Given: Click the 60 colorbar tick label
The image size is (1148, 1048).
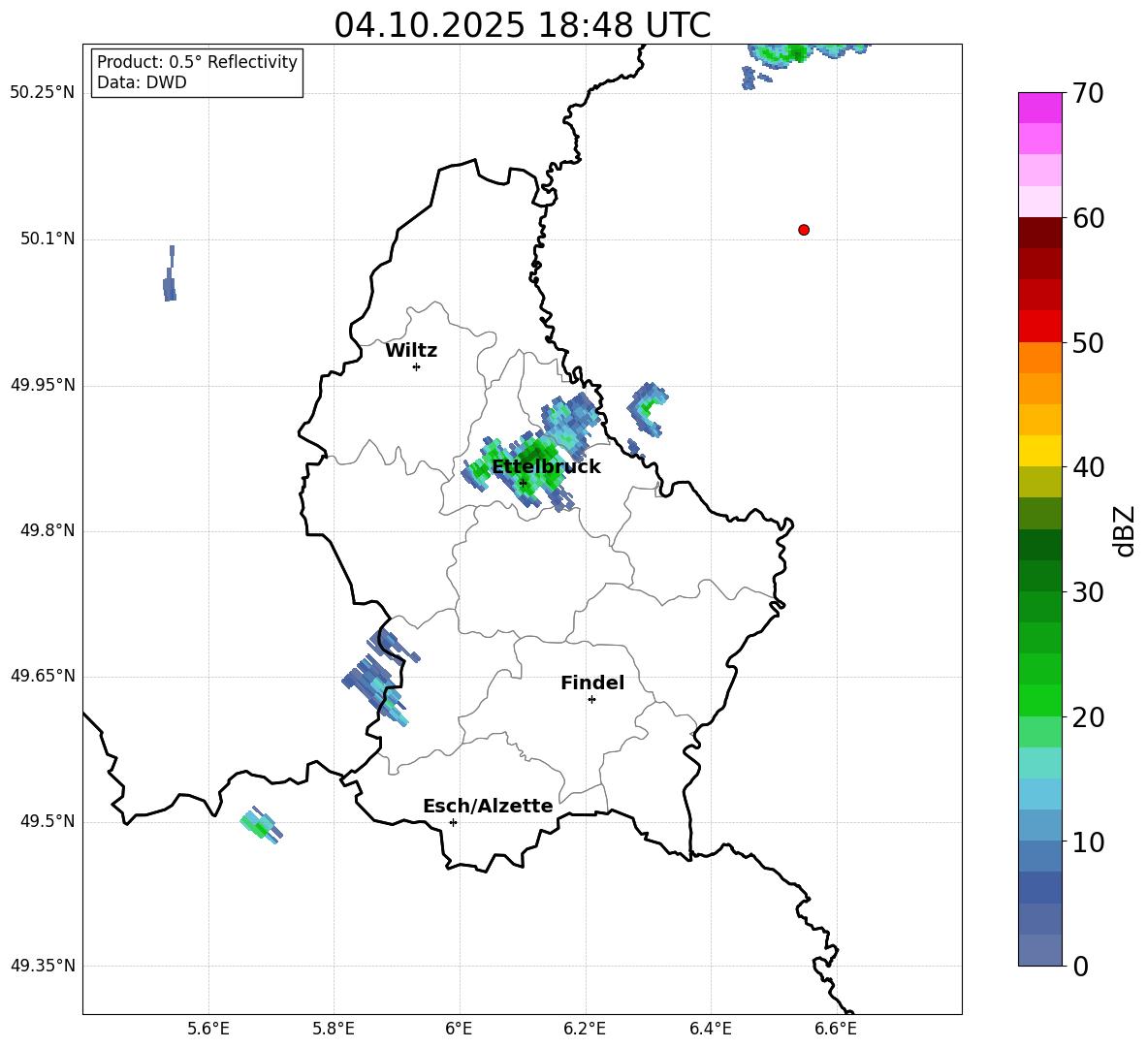Looking at the screenshot, I should (x=1088, y=218).
